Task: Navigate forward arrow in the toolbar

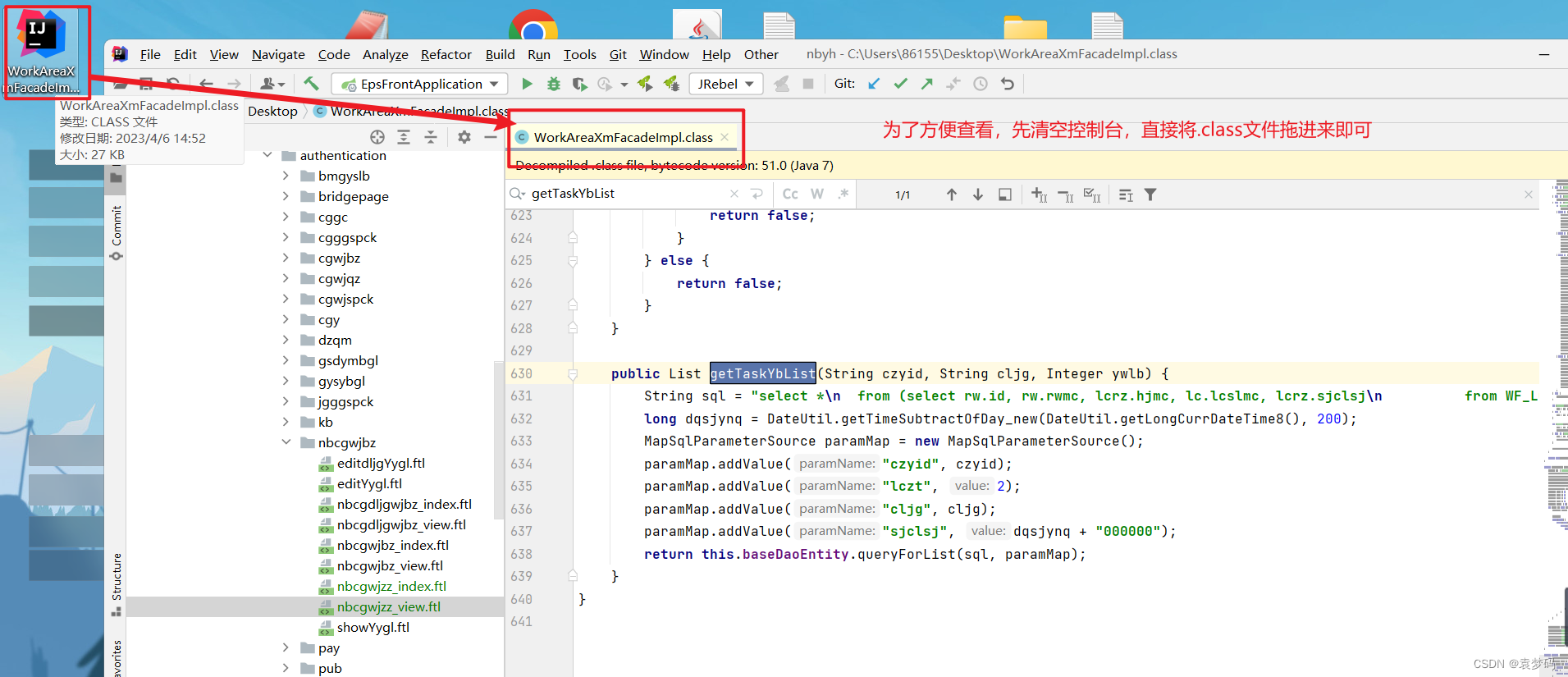Action: 234,84
